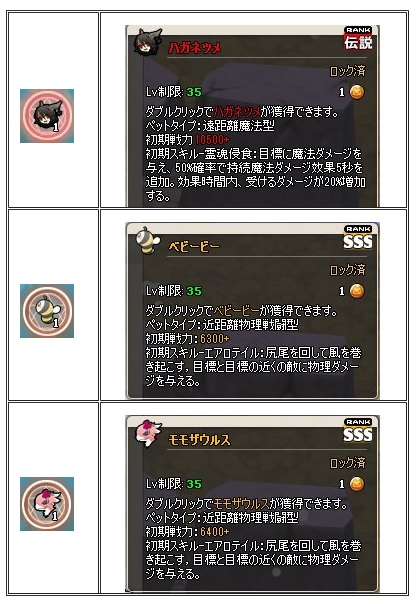The image size is (420, 604).
Task: Click the 初期戦力 10500+ value
Action: tap(212, 140)
